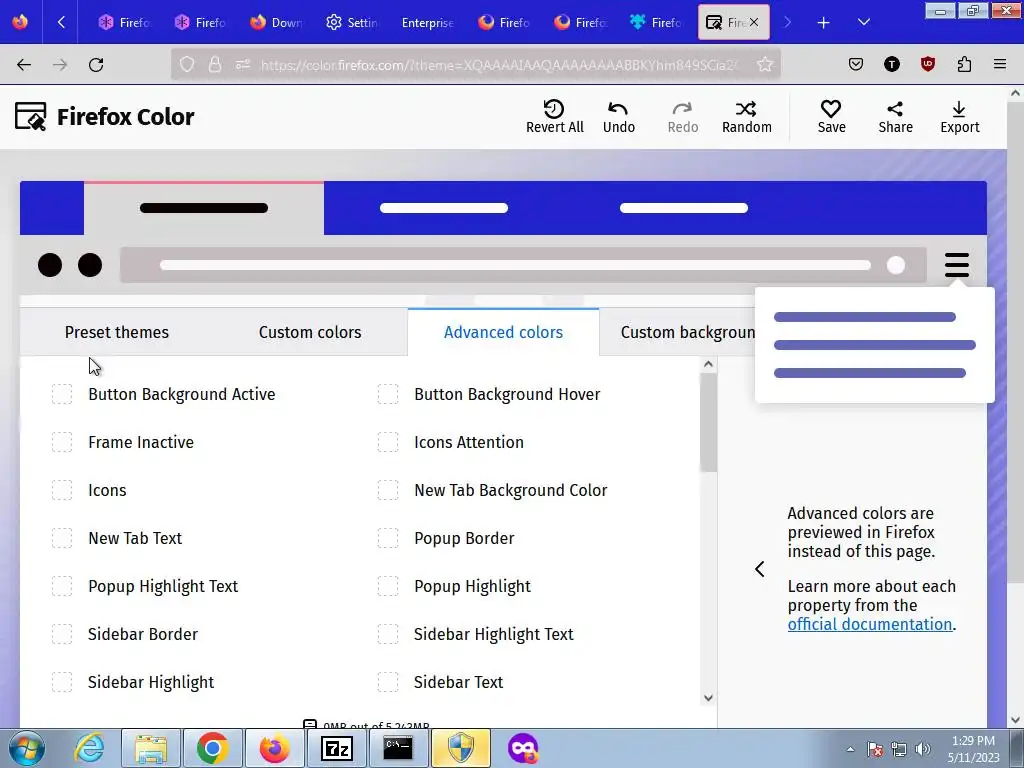Pick Button Background Active color swatch
The width and height of the screenshot is (1024, 768).
click(62, 394)
